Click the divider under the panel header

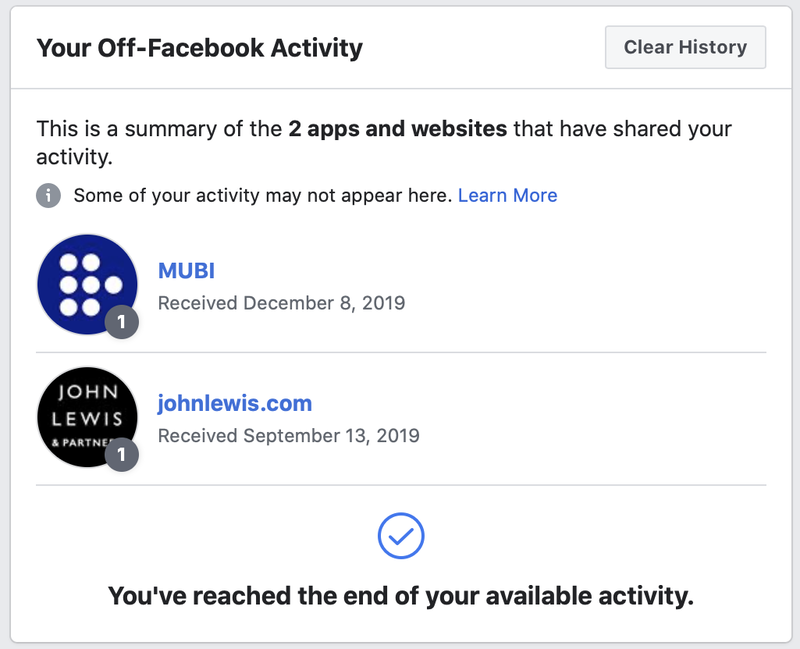pyautogui.click(x=401, y=90)
